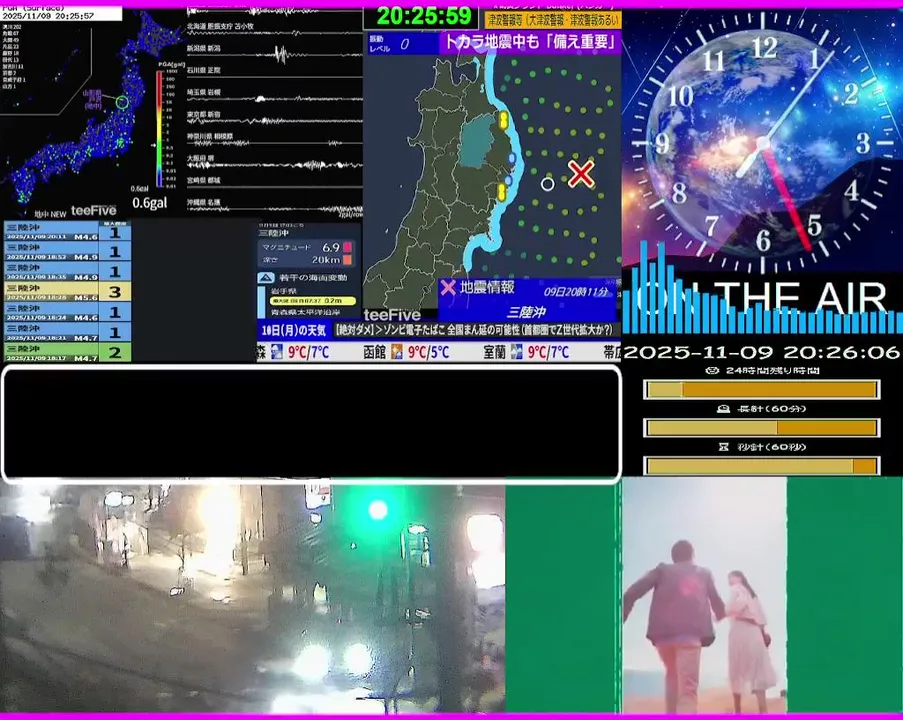Click the upper yellow tsunami marker on the coast
Screen dimensions: 903x720
503,120
